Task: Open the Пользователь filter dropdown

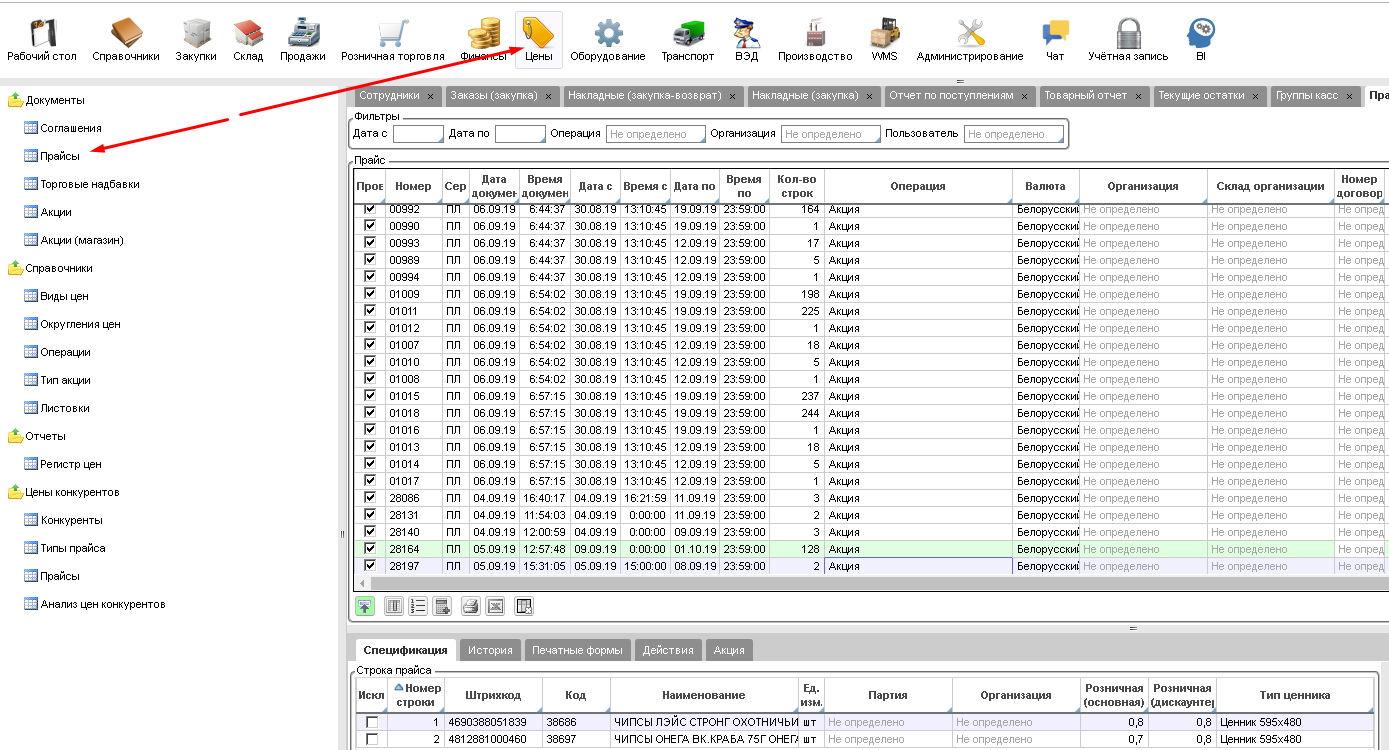Action: (1013, 134)
